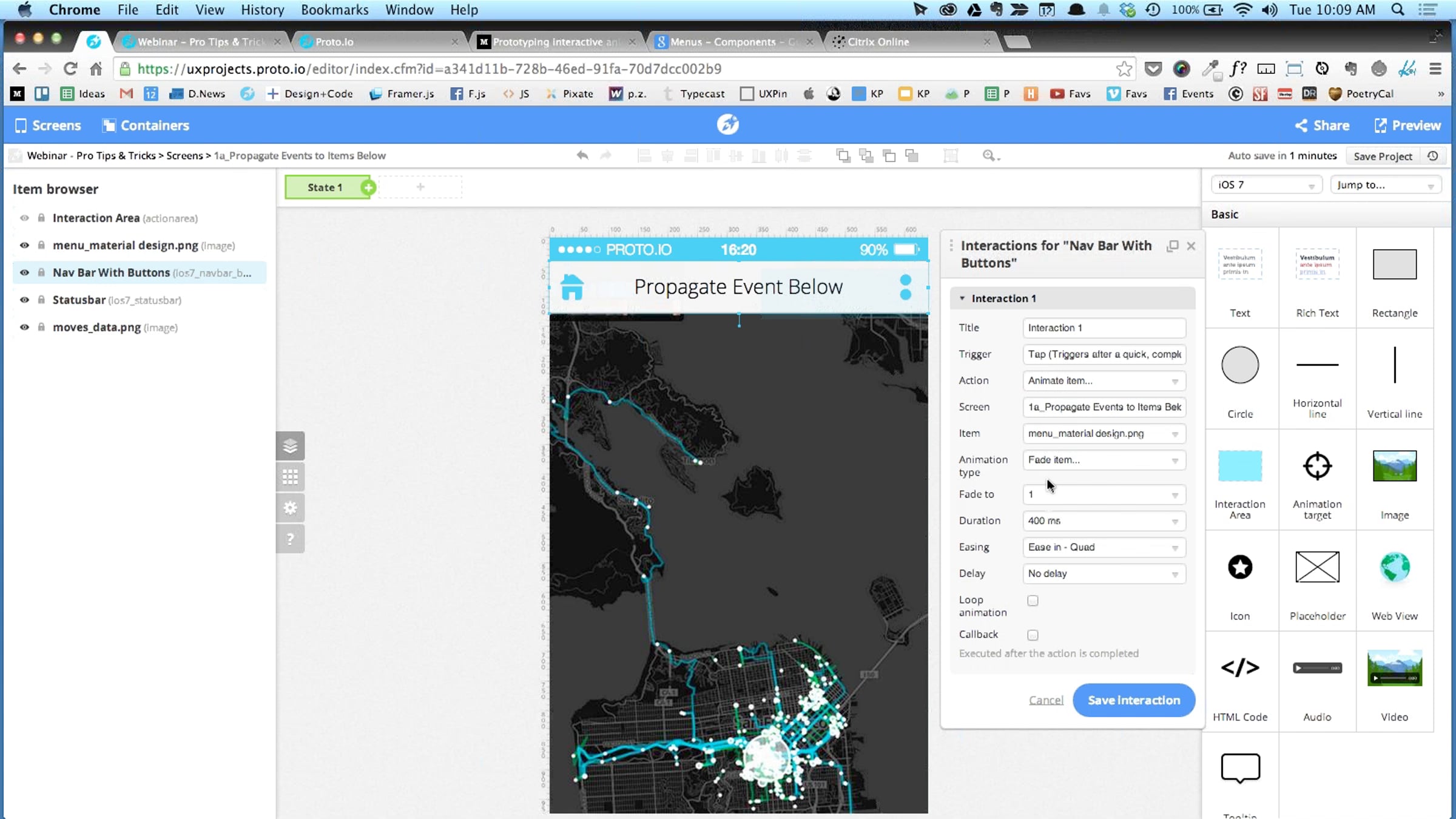Viewport: 1456px width, 819px height.
Task: Open the Easing dropdown
Action: (1103, 547)
